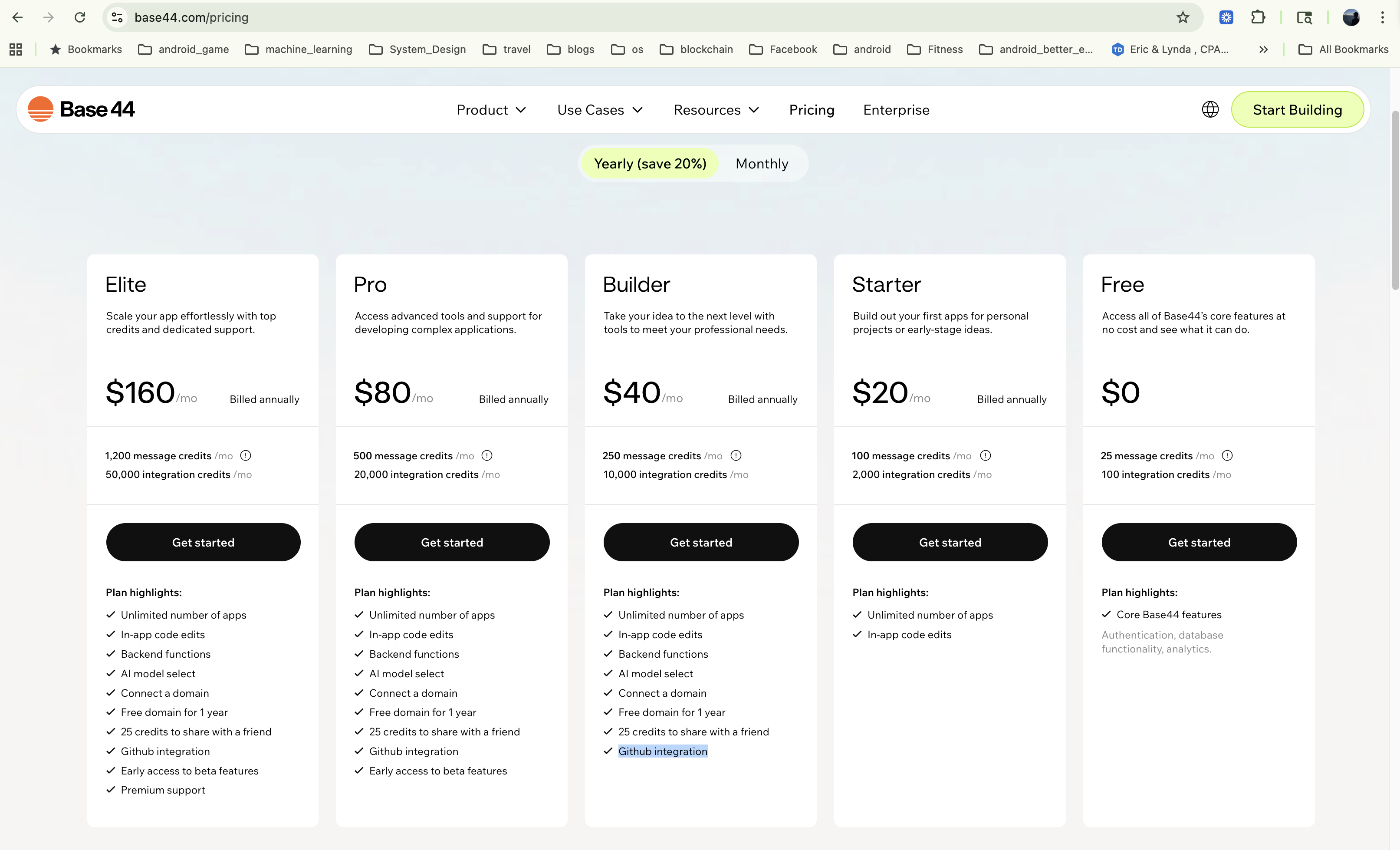The height and width of the screenshot is (850, 1400).
Task: Navigate to the Pricing menu item
Action: click(x=812, y=109)
